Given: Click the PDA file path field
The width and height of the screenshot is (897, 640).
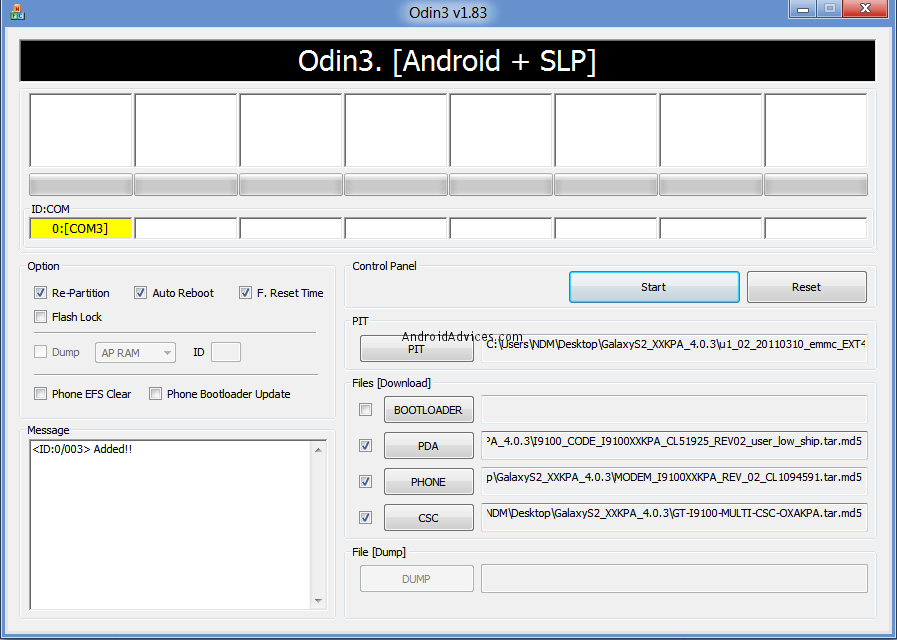Looking at the screenshot, I should pos(674,446).
